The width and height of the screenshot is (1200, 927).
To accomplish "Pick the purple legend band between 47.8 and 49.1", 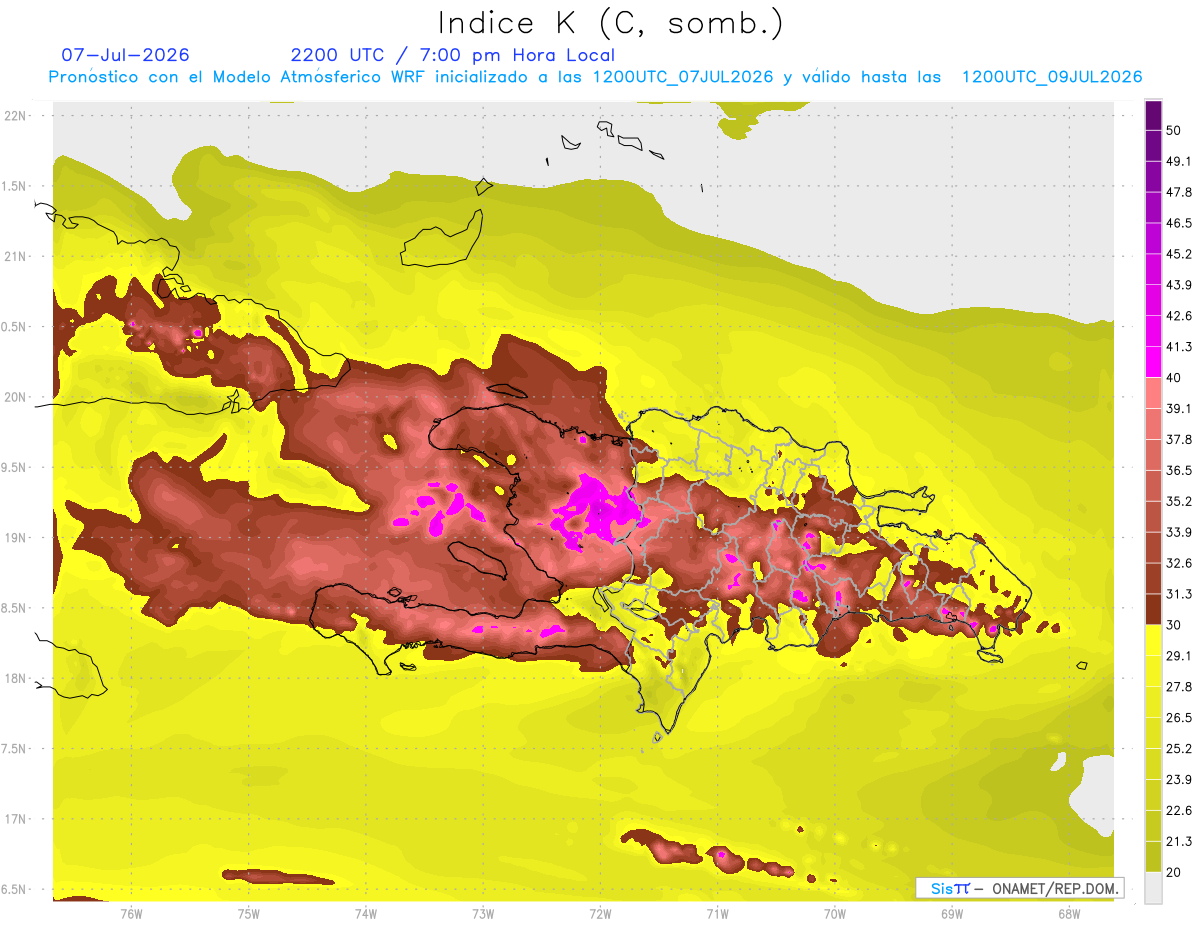I will coord(1153,176).
